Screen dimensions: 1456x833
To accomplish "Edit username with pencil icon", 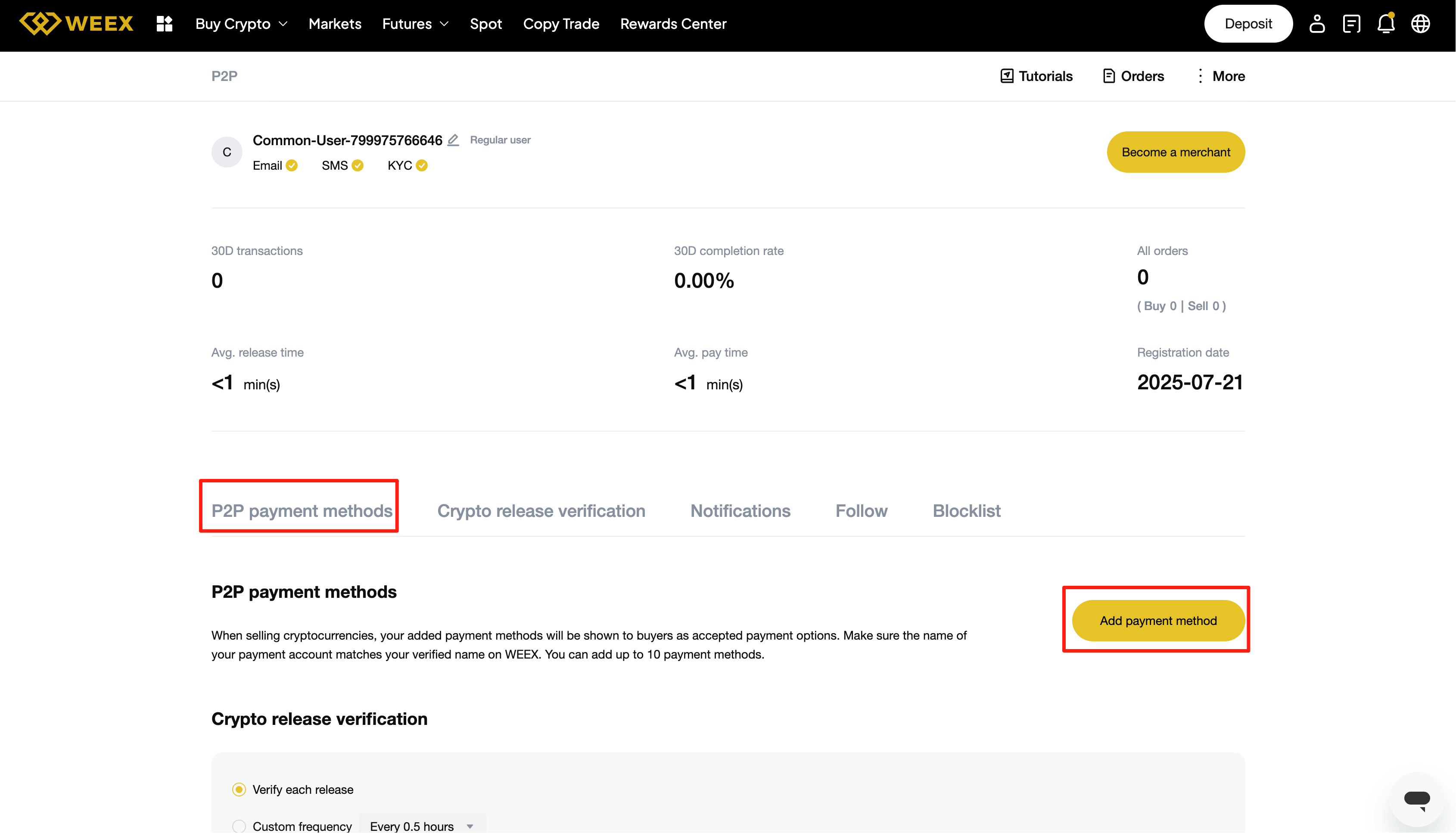I will (x=453, y=140).
